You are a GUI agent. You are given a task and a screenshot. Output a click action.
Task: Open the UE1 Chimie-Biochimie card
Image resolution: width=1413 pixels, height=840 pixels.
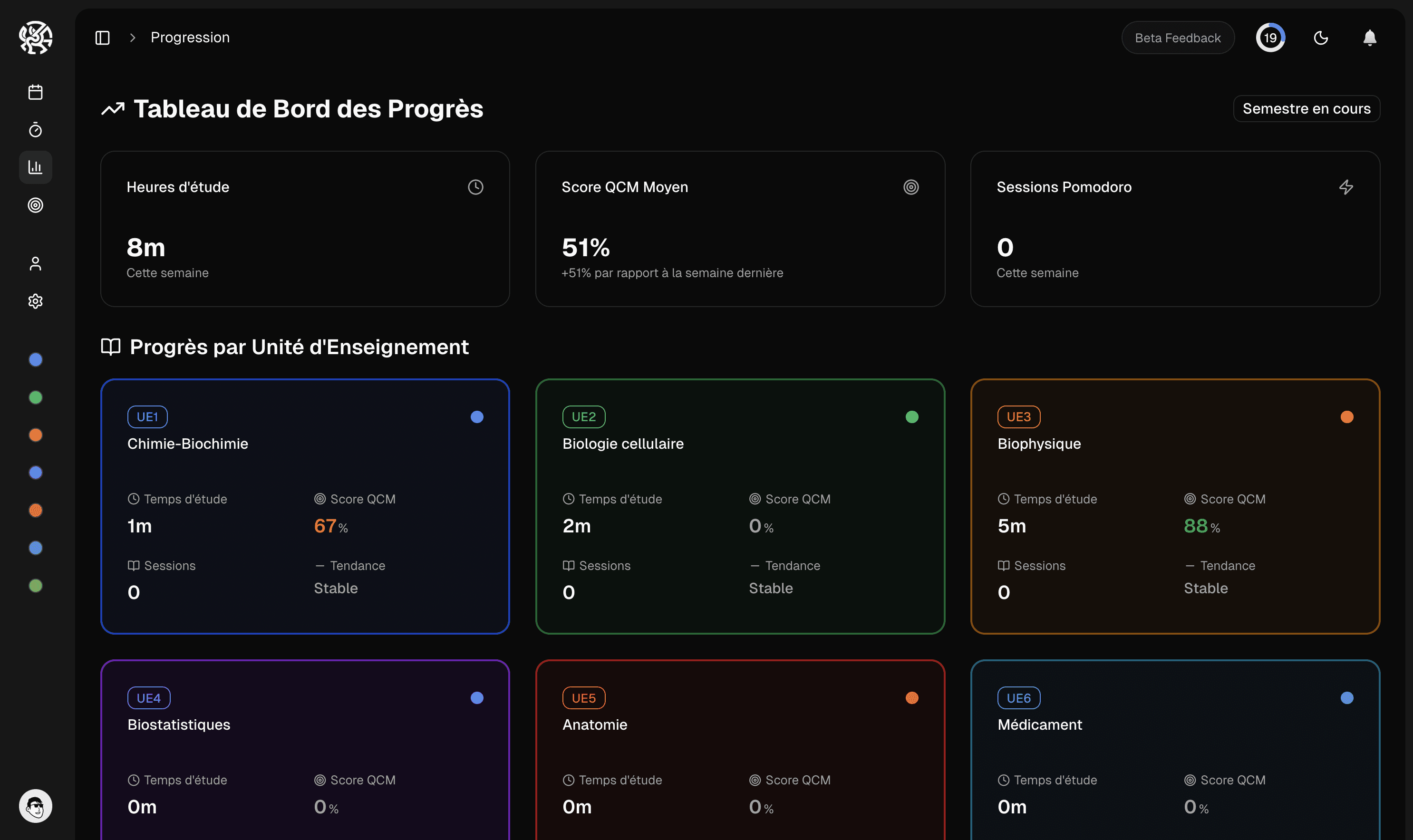point(305,507)
